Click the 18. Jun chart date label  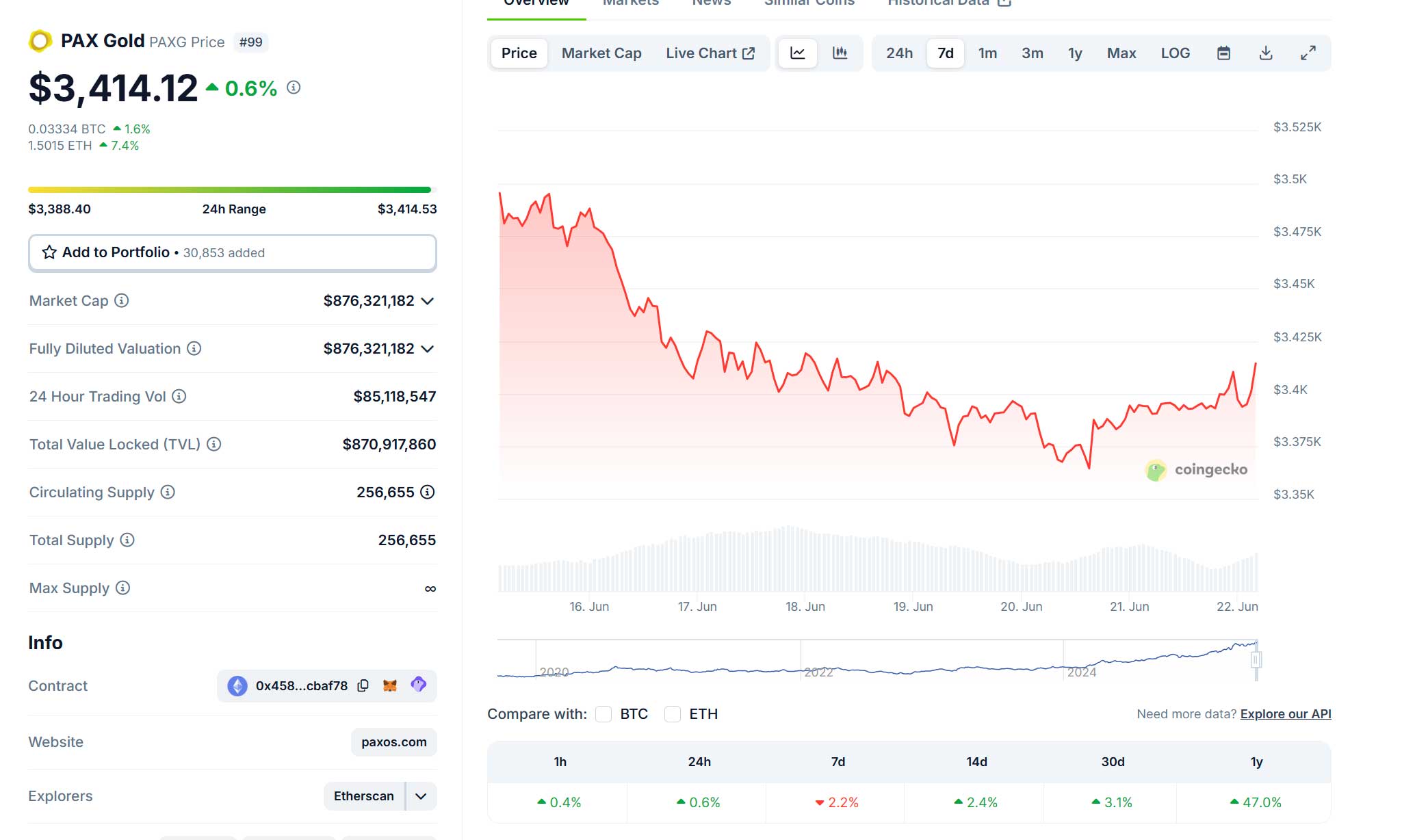tap(805, 606)
